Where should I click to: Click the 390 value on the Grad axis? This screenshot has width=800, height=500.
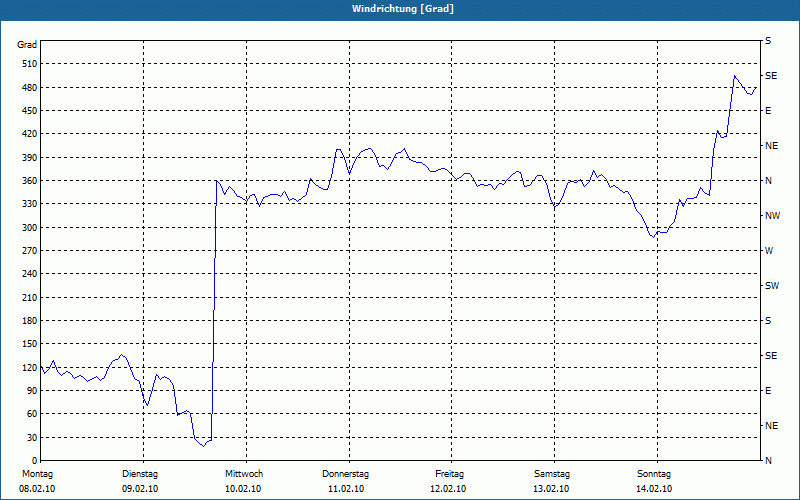pos(29,158)
